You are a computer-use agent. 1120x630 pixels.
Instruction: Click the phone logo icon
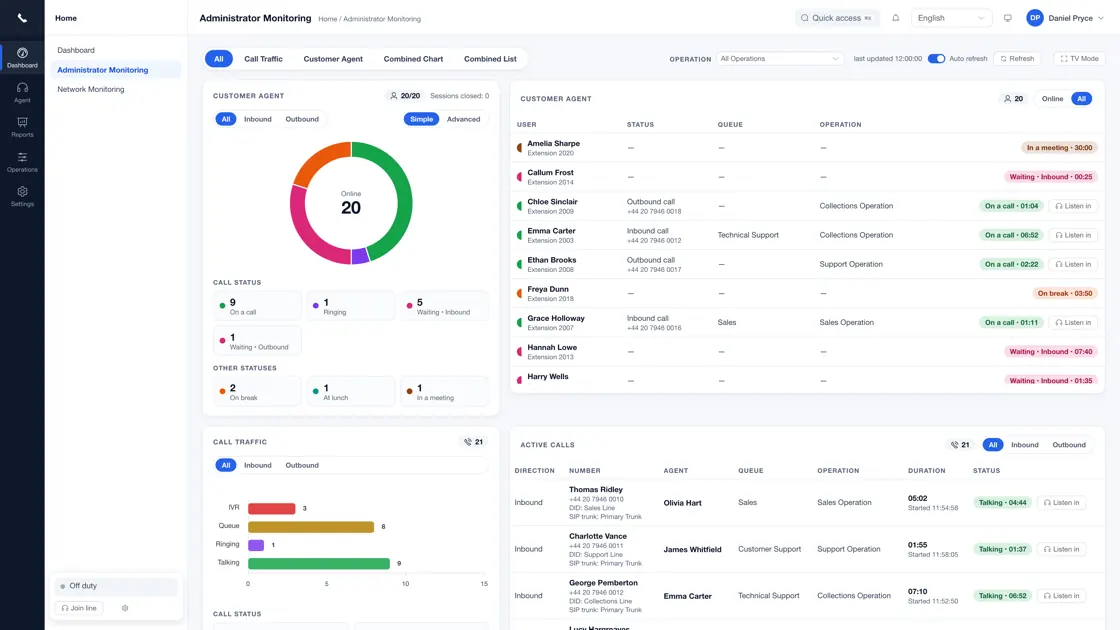[x=22, y=18]
